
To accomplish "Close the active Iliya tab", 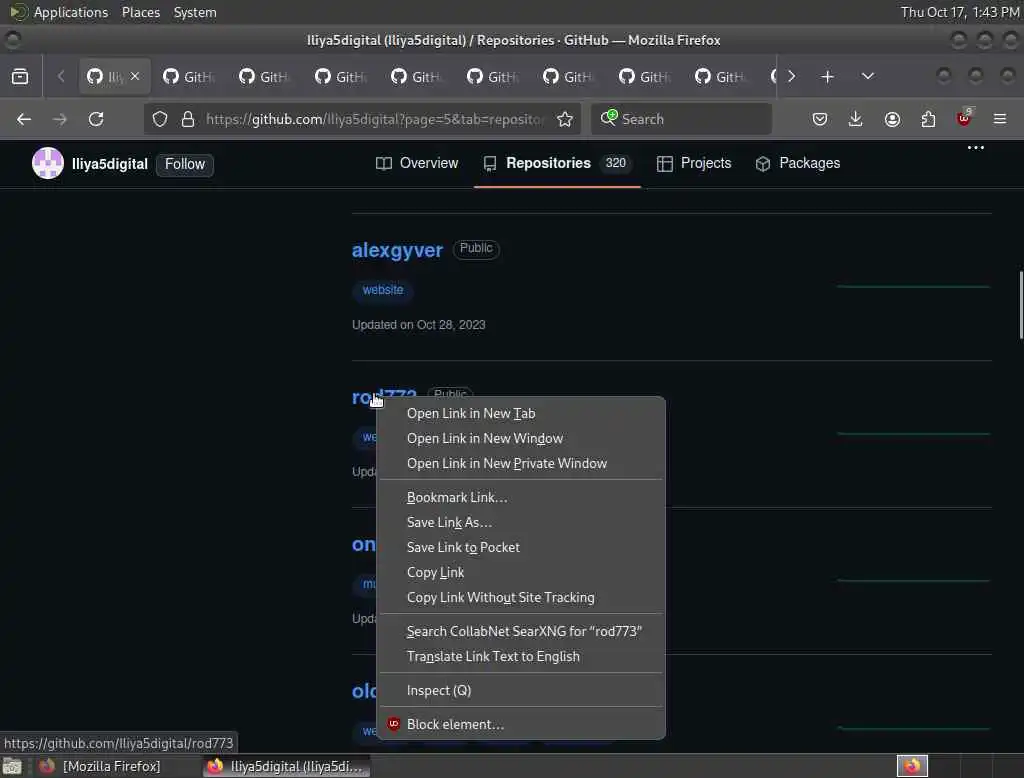I will (135, 76).
